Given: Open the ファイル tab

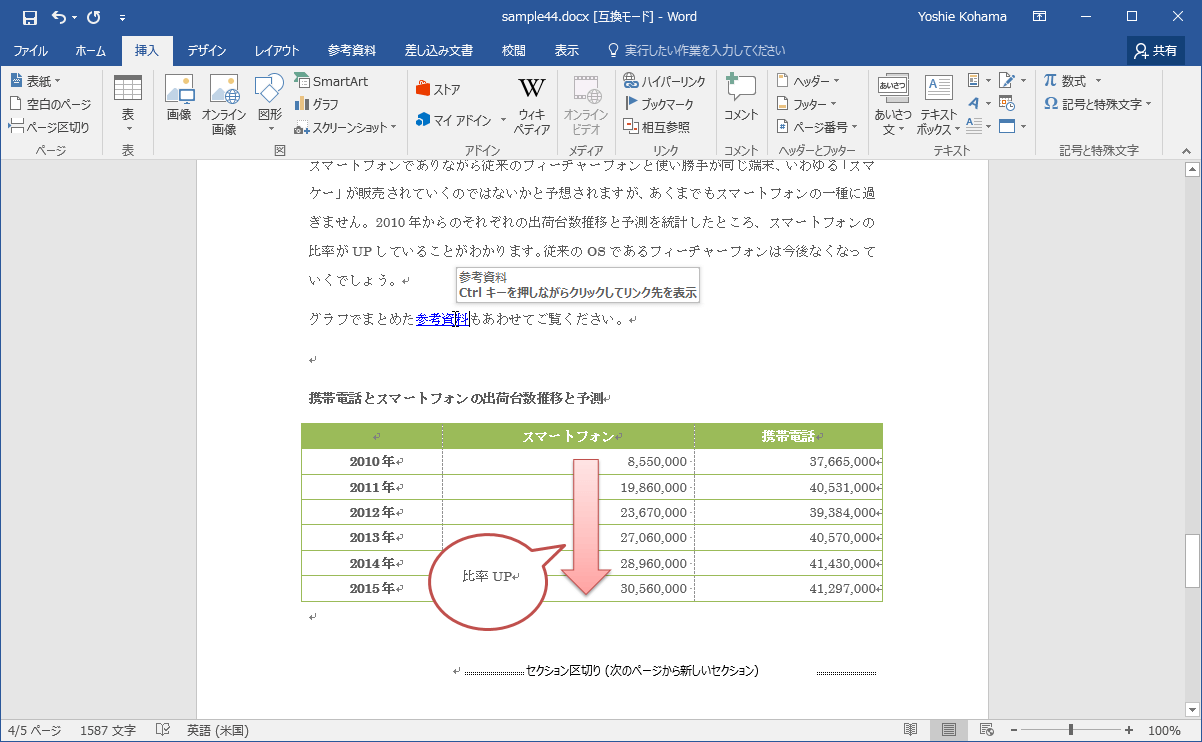Looking at the screenshot, I should (x=30, y=51).
